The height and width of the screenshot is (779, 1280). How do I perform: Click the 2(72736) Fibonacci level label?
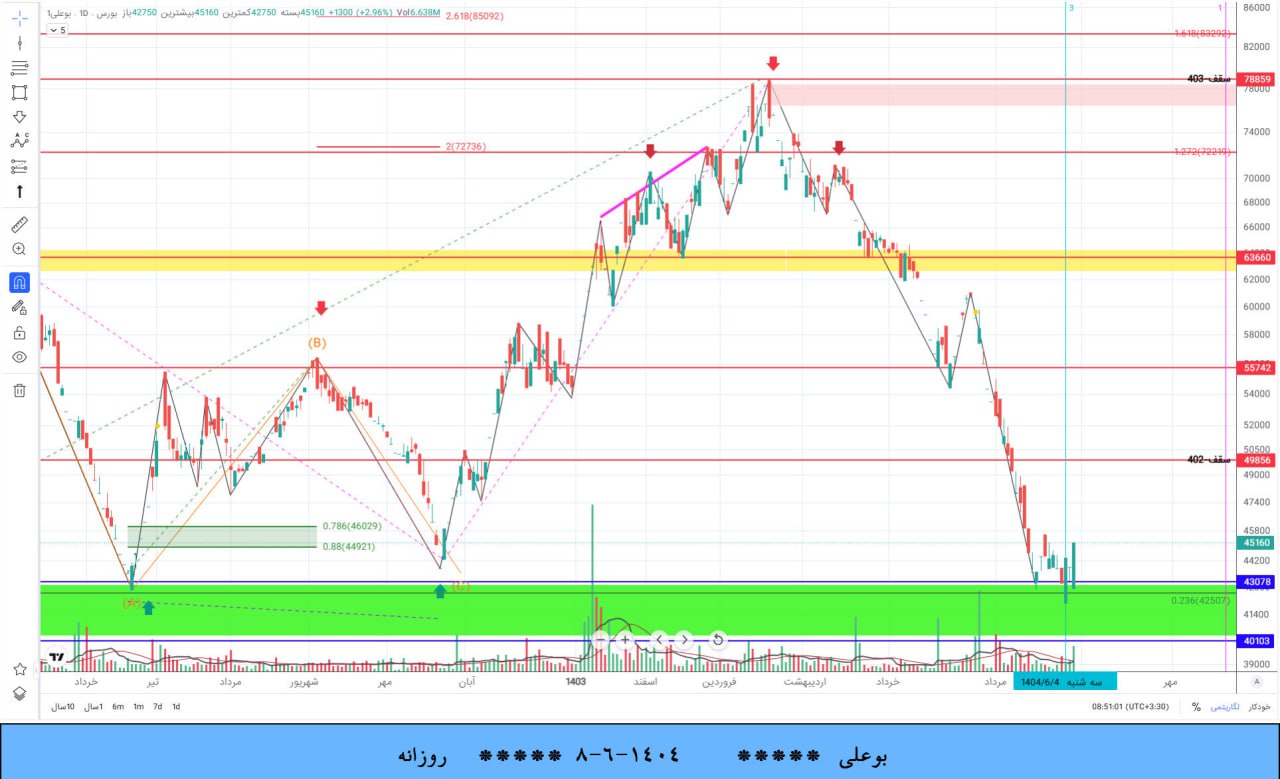[x=466, y=146]
